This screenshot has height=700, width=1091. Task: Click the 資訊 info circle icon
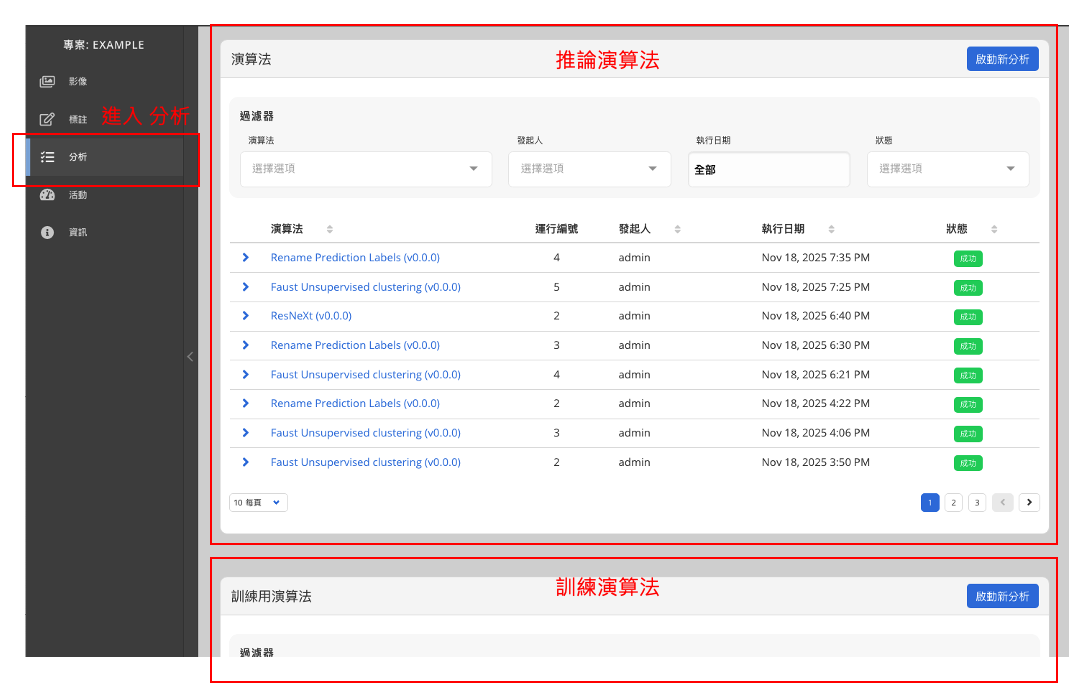pyautogui.click(x=47, y=232)
